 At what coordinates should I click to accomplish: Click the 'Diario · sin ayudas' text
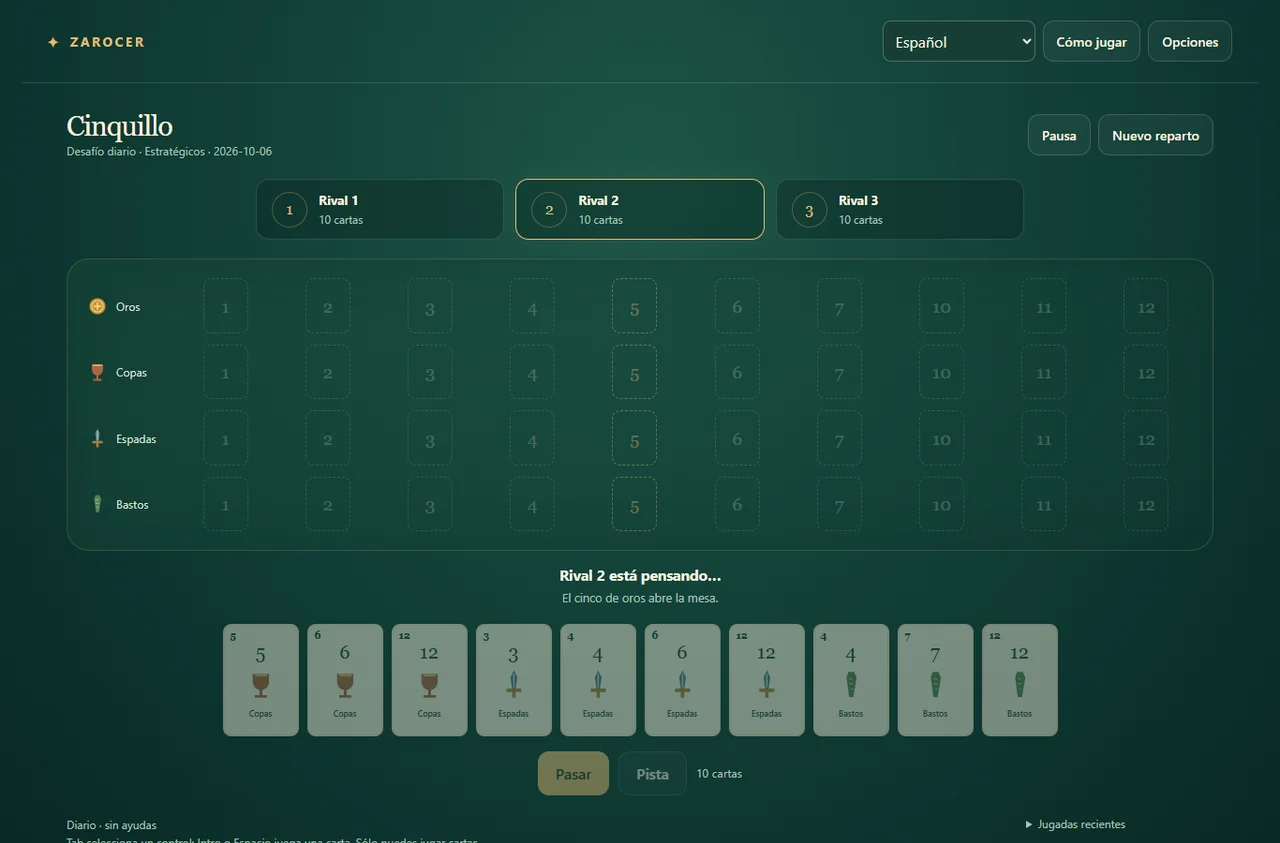pyautogui.click(x=112, y=825)
